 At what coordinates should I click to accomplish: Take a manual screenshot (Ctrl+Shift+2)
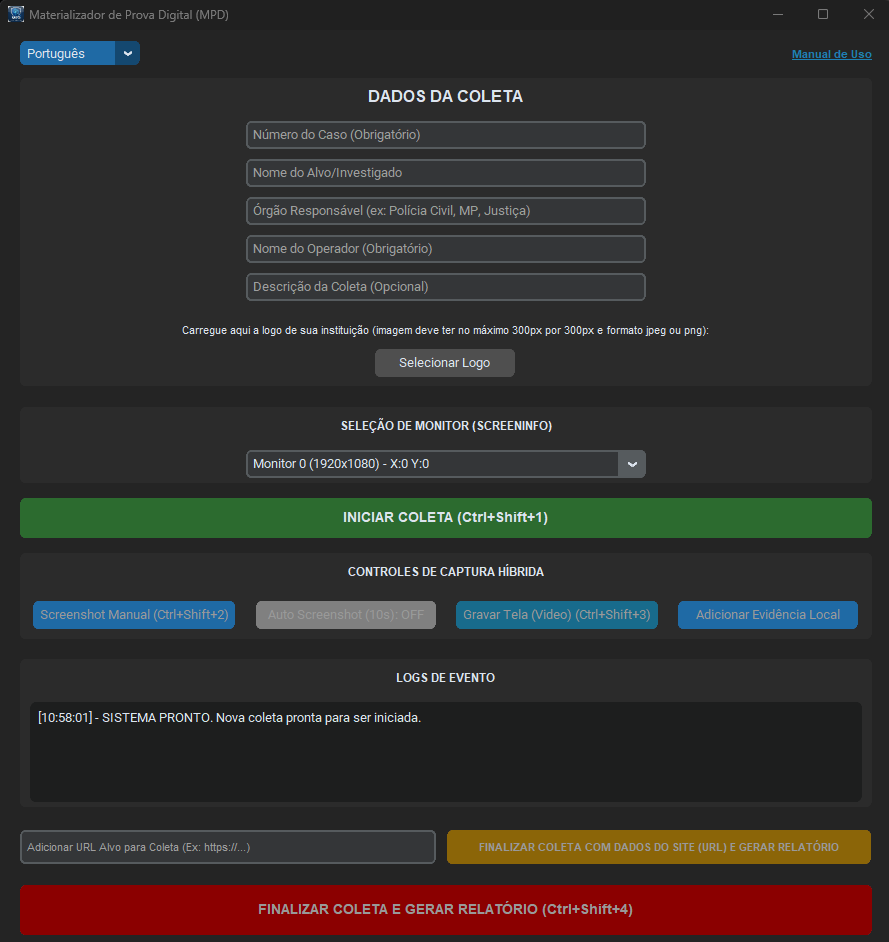tap(133, 615)
